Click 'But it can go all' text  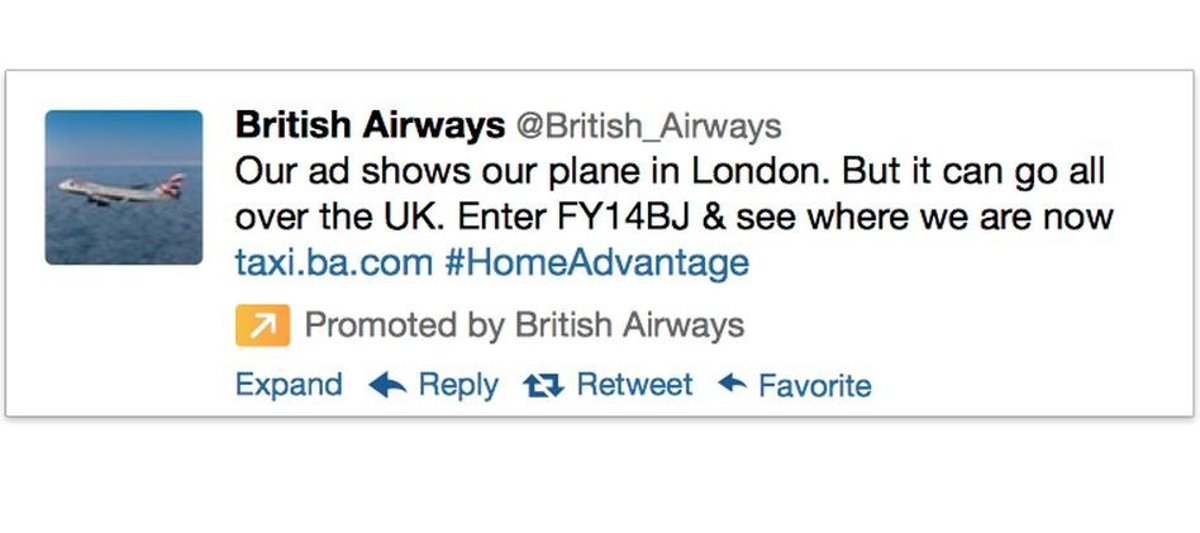point(973,172)
